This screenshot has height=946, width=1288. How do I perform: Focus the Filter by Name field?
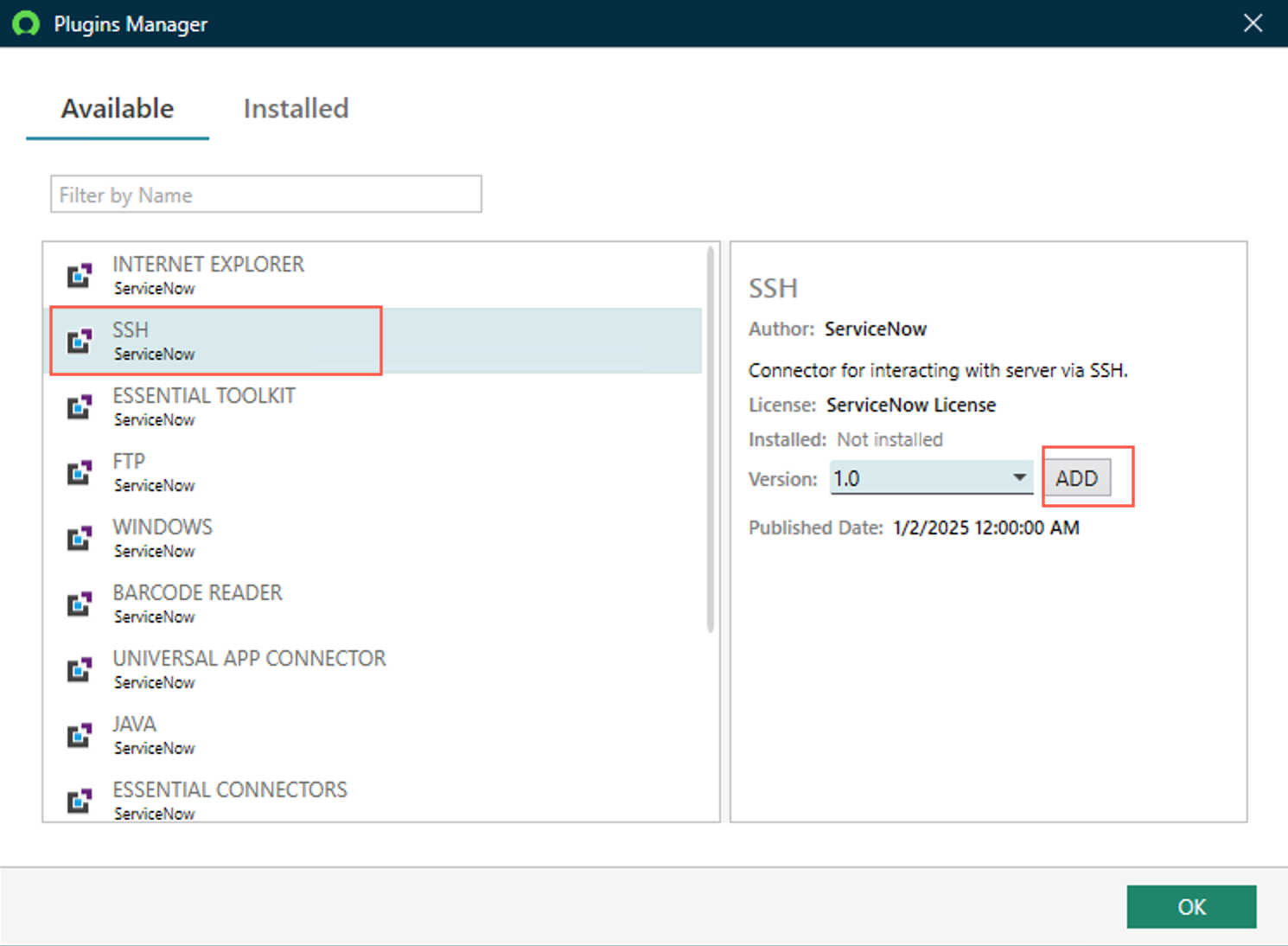point(266,195)
